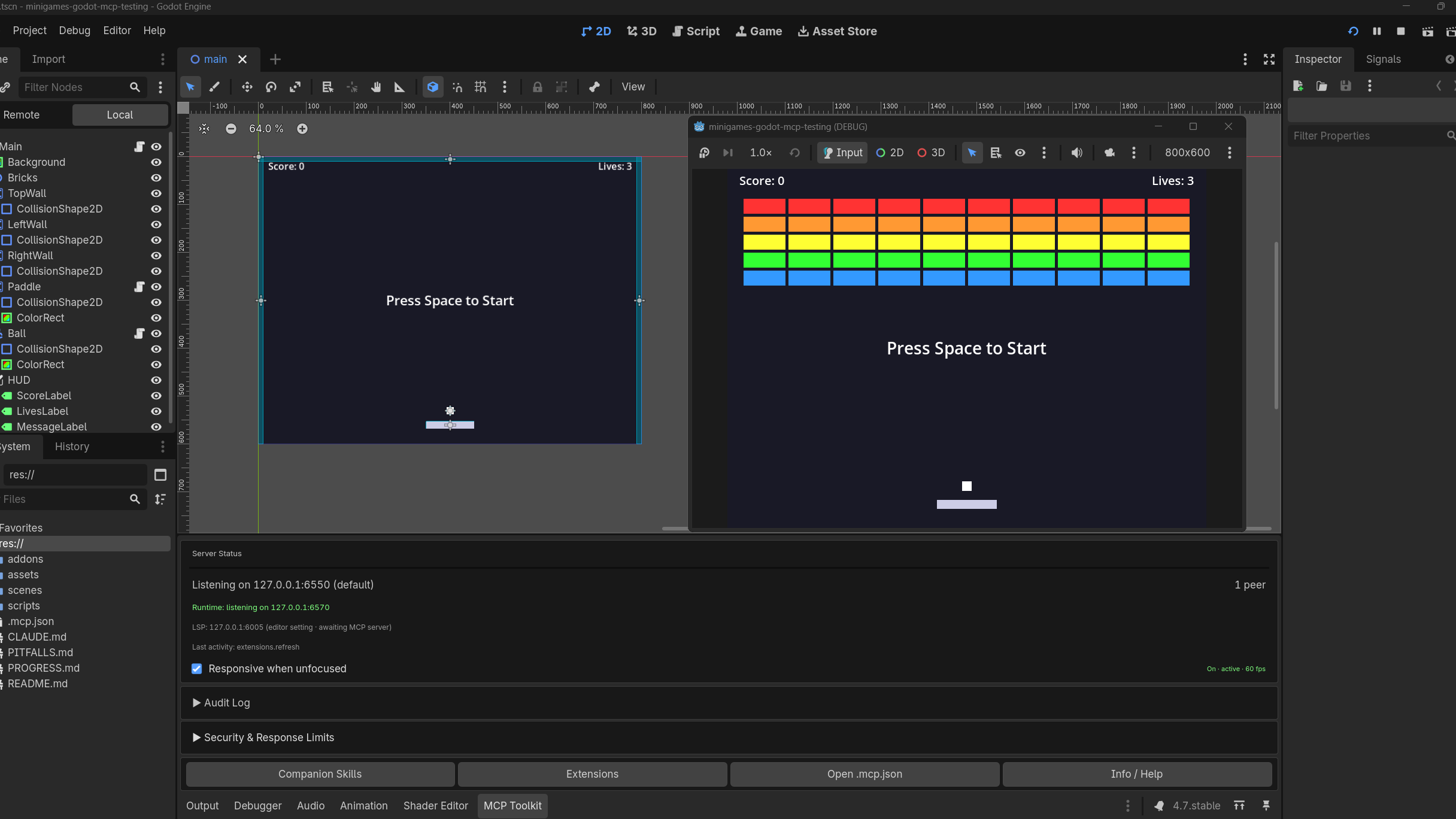The height and width of the screenshot is (819, 1456).
Task: Select the Rotate Mode tool
Action: coord(271,87)
